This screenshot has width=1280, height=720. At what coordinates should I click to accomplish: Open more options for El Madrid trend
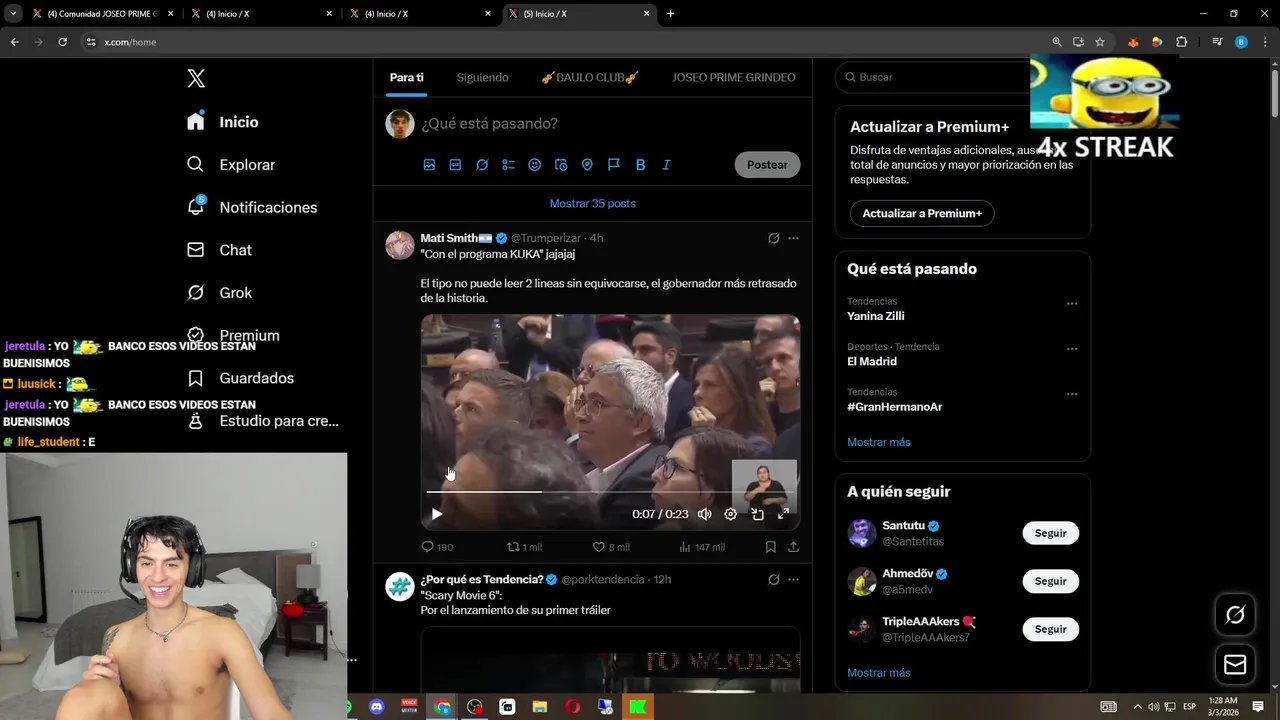pyautogui.click(x=1072, y=349)
